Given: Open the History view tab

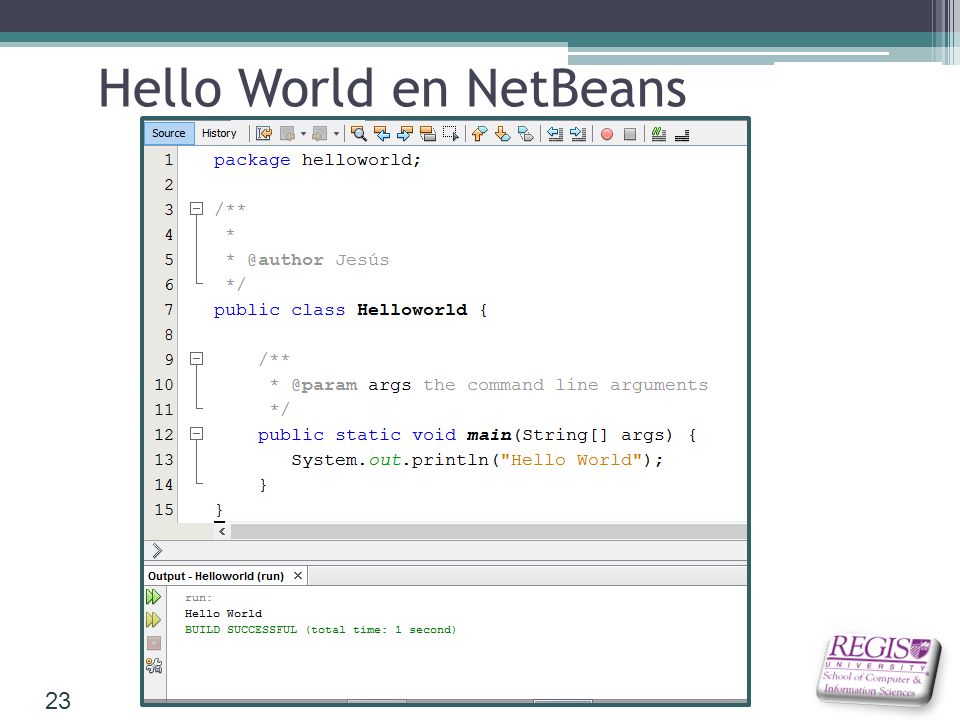Looking at the screenshot, I should (x=219, y=133).
